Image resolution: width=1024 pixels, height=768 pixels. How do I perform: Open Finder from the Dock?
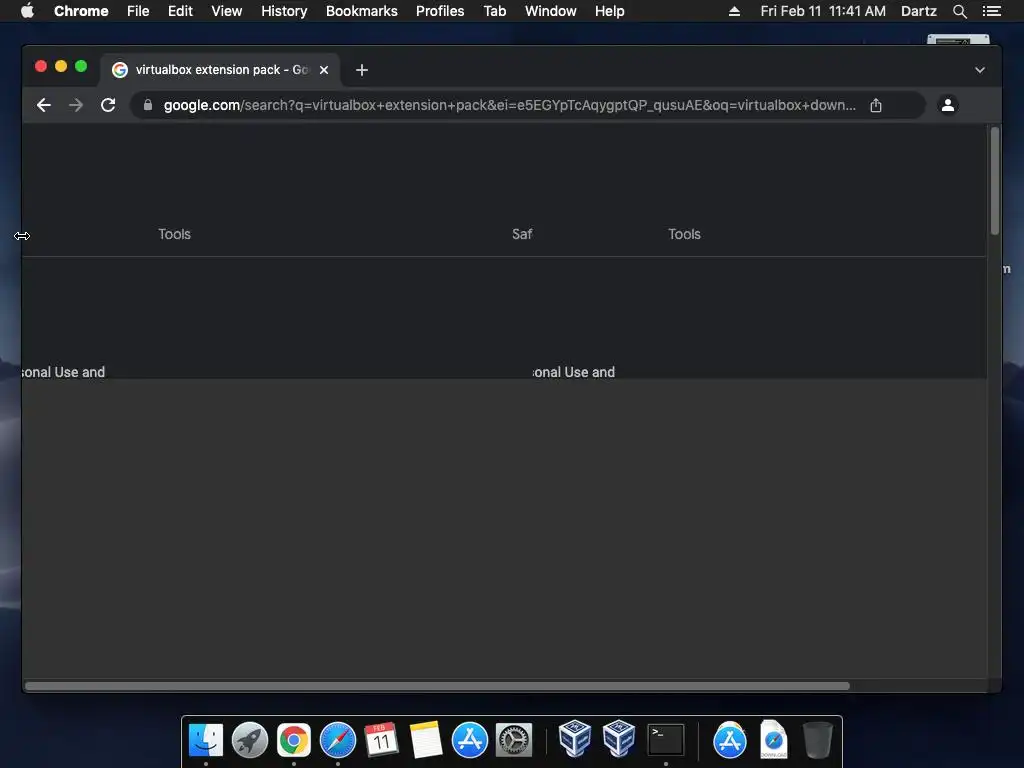[x=206, y=740]
